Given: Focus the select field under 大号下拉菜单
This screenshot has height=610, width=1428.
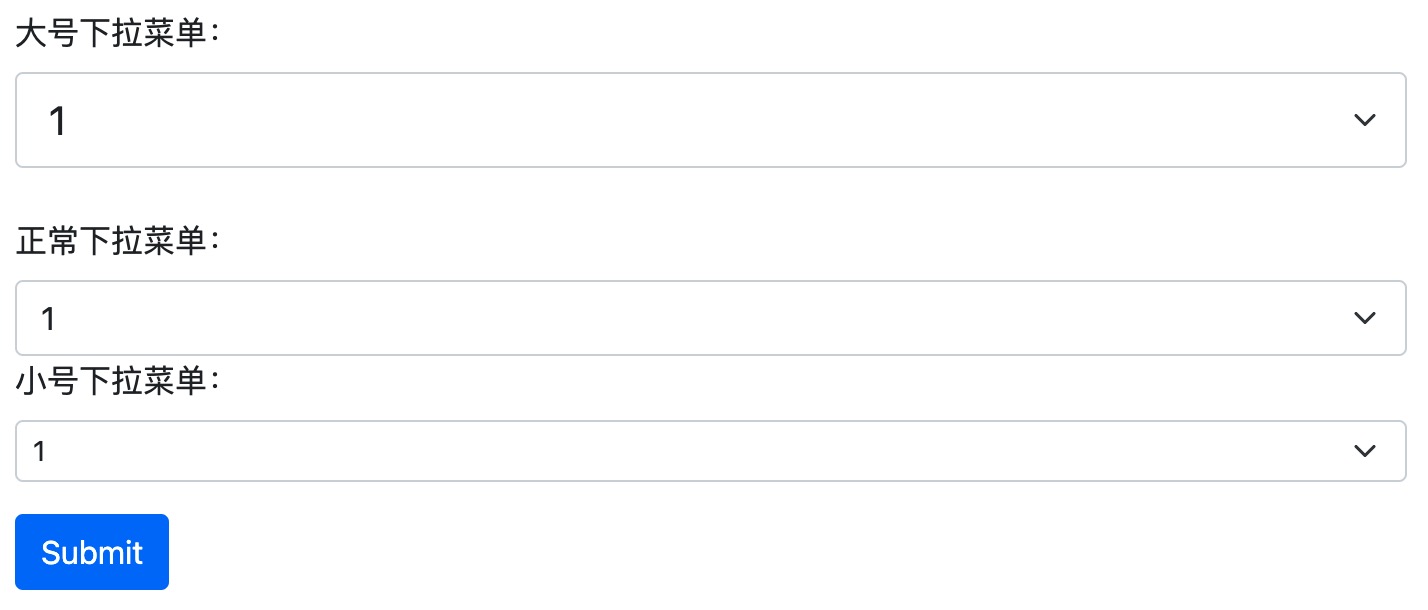Looking at the screenshot, I should coord(710,120).
